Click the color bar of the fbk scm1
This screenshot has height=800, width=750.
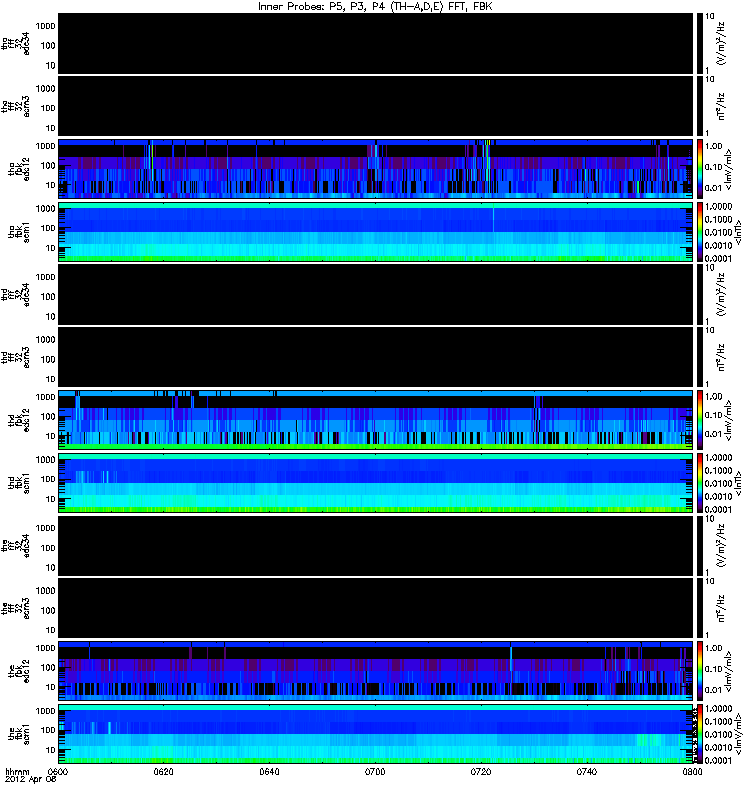(x=700, y=734)
